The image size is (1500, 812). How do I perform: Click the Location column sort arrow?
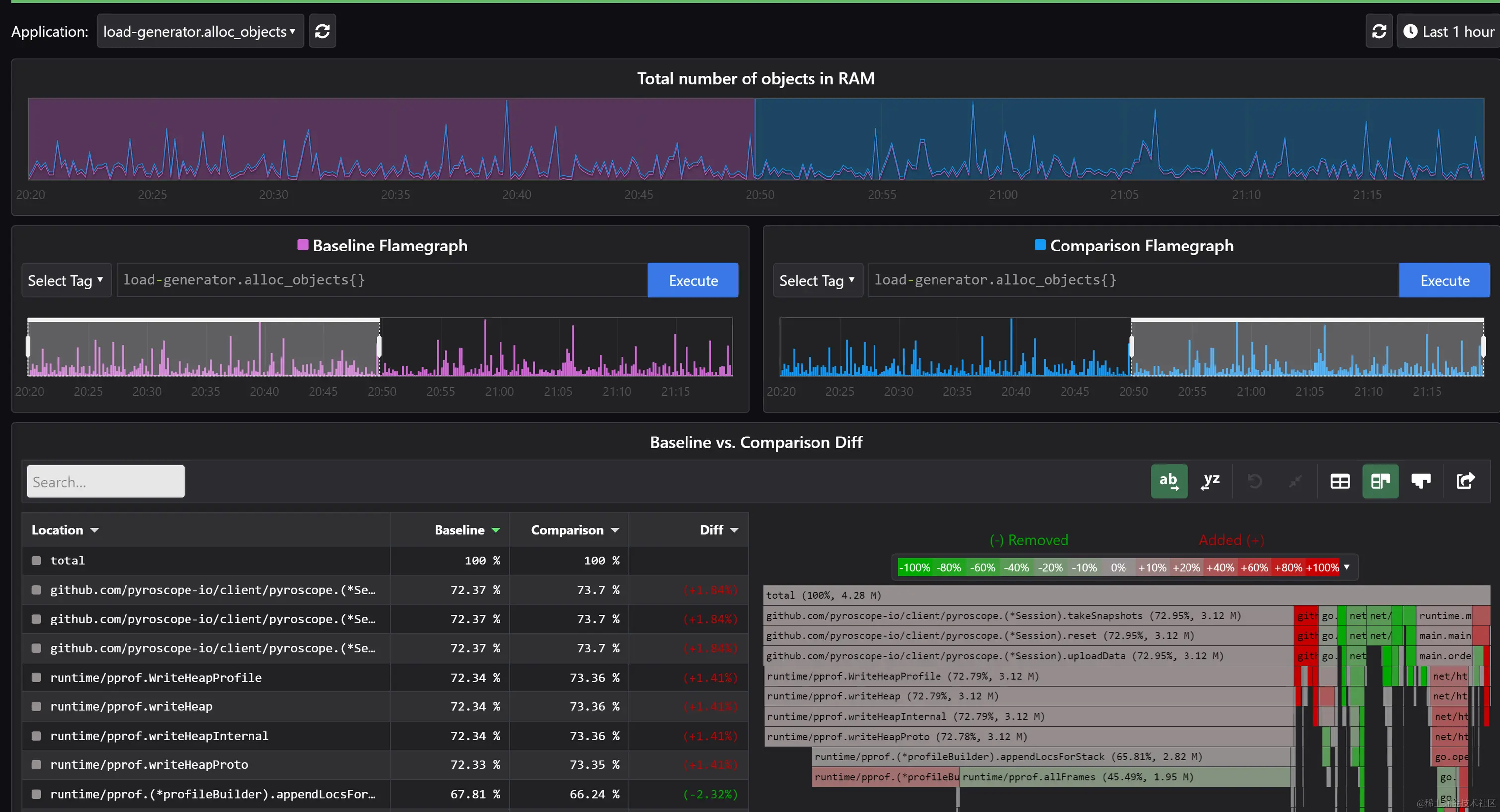[94, 530]
